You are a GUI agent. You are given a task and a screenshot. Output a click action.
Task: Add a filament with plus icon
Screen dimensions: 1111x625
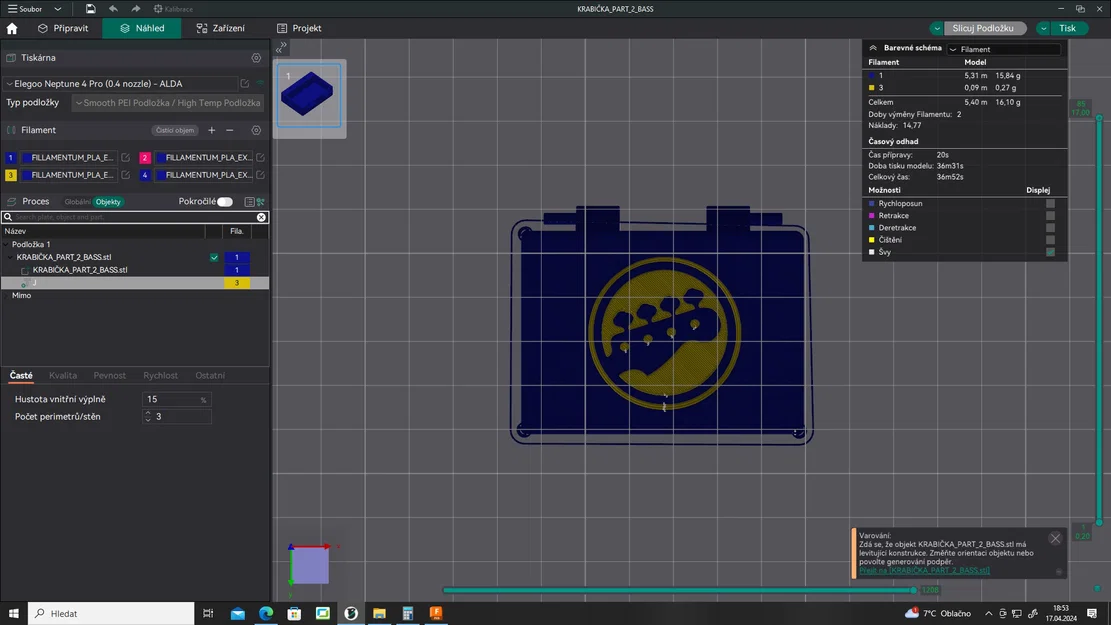pos(212,130)
